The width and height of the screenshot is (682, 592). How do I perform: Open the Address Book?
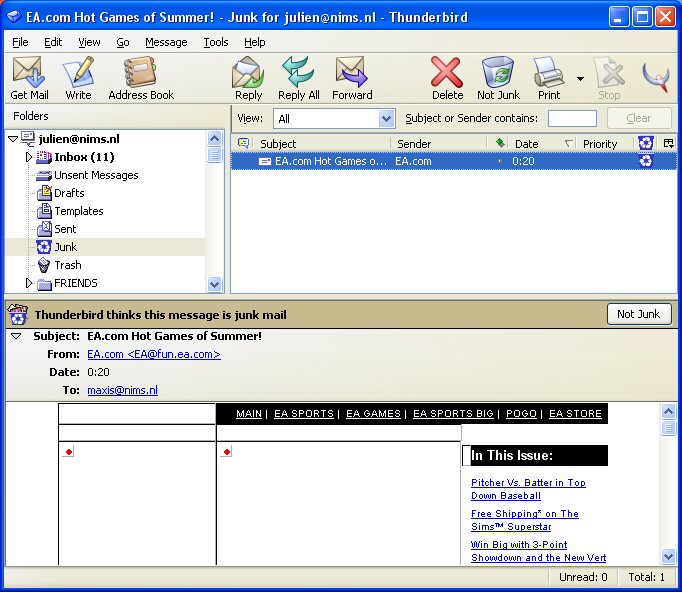point(141,78)
